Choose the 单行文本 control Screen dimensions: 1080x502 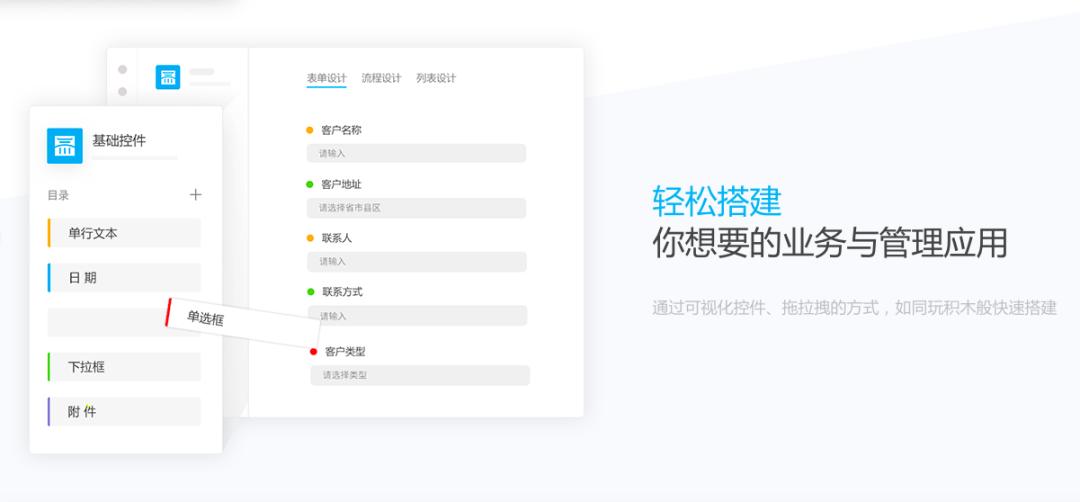(x=124, y=233)
